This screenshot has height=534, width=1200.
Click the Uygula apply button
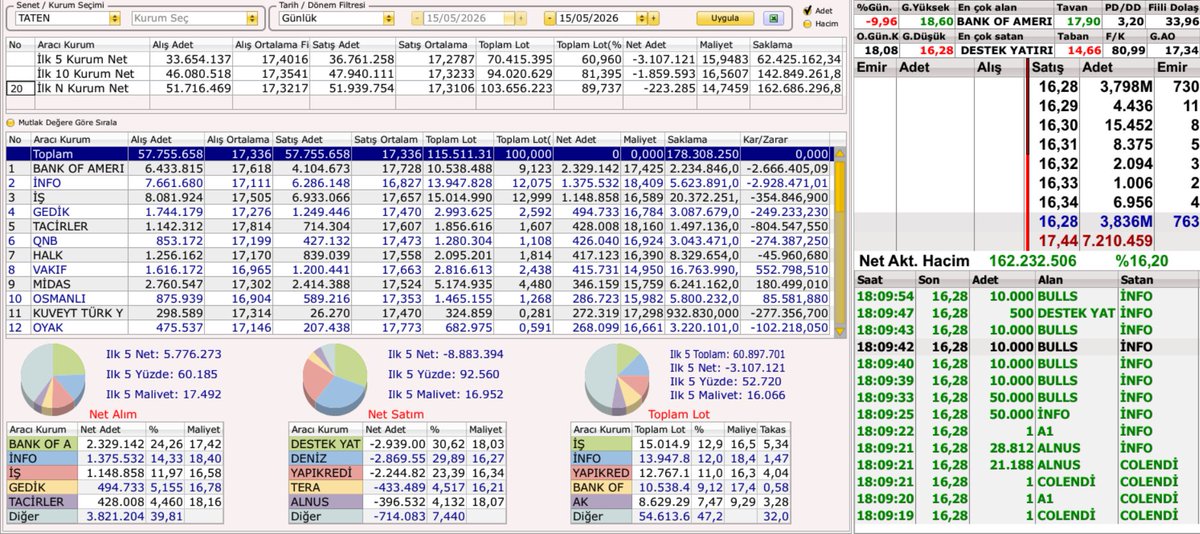click(x=725, y=19)
